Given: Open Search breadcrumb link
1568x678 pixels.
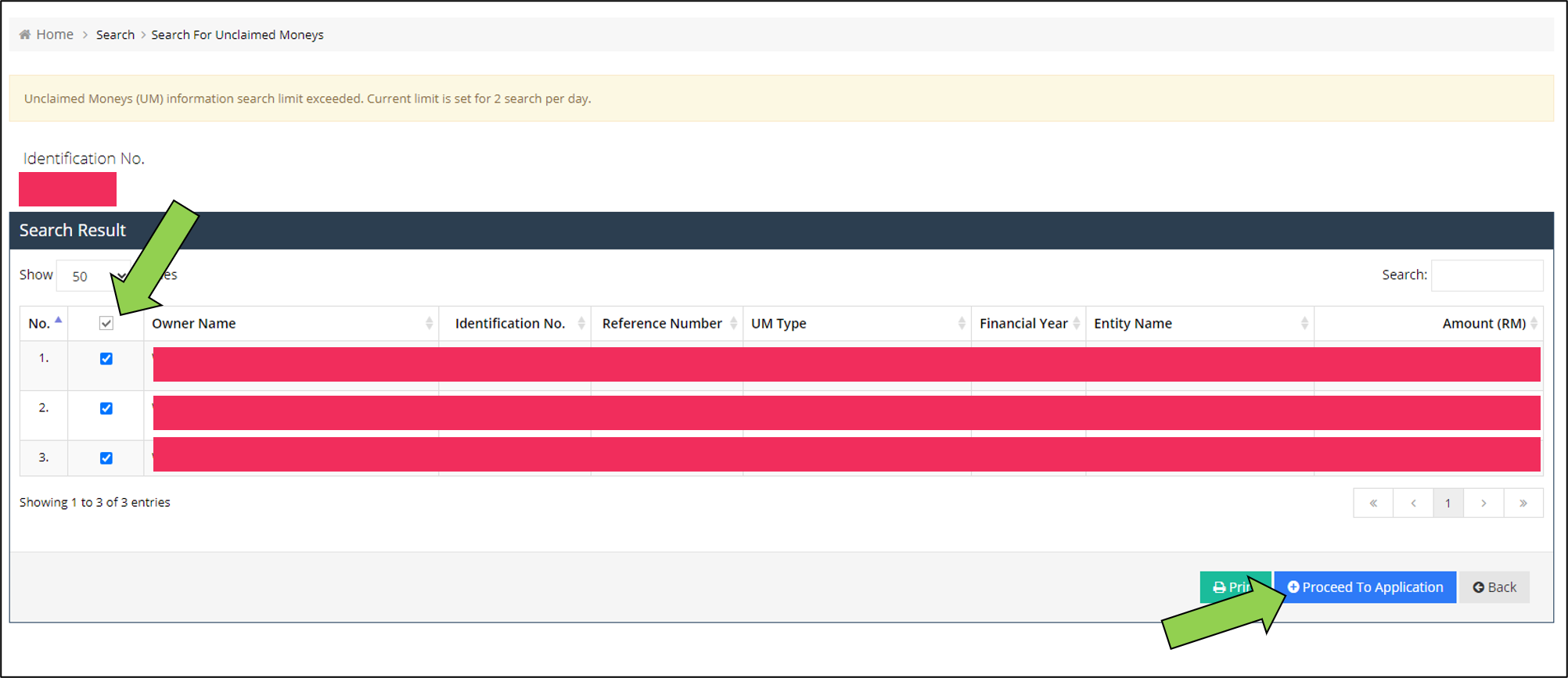Looking at the screenshot, I should coord(115,34).
